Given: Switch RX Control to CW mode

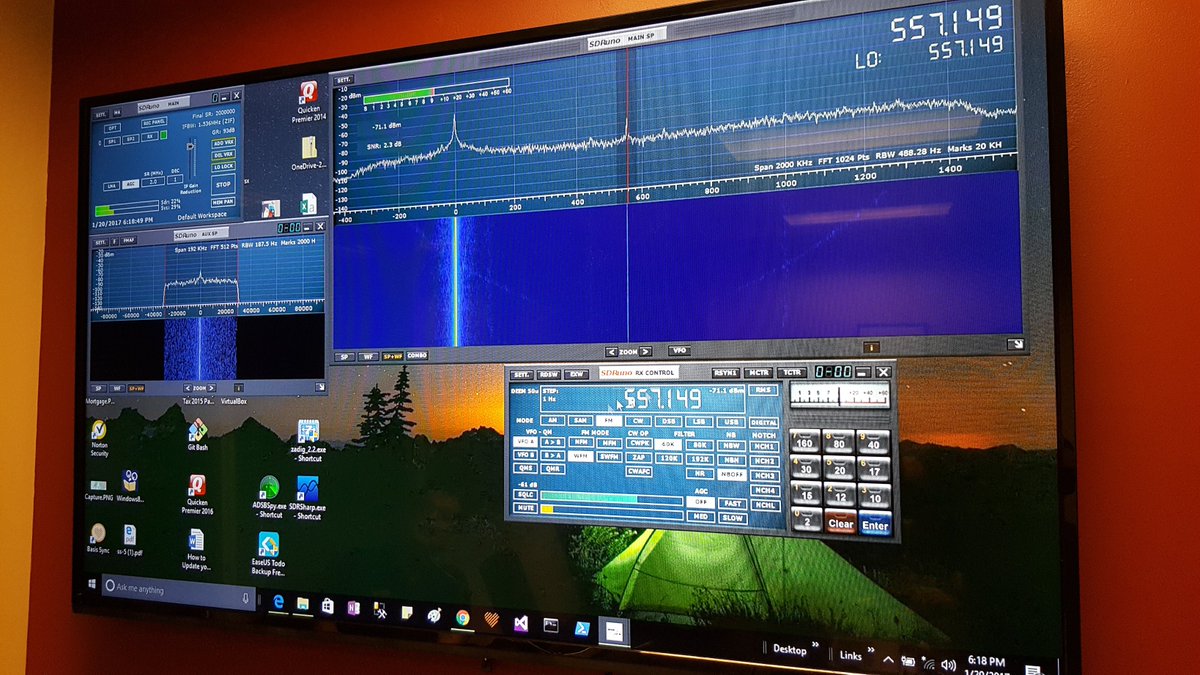Looking at the screenshot, I should tap(638, 421).
